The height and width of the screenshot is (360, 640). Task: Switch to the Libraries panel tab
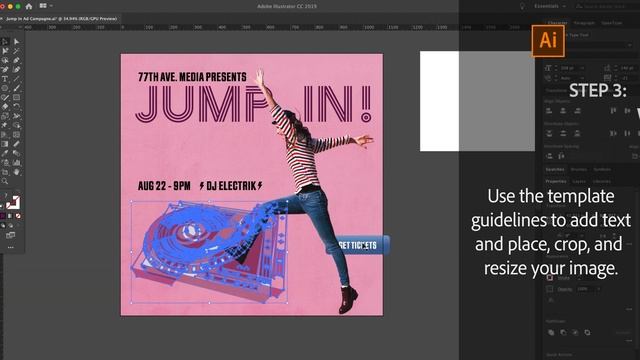(602, 181)
